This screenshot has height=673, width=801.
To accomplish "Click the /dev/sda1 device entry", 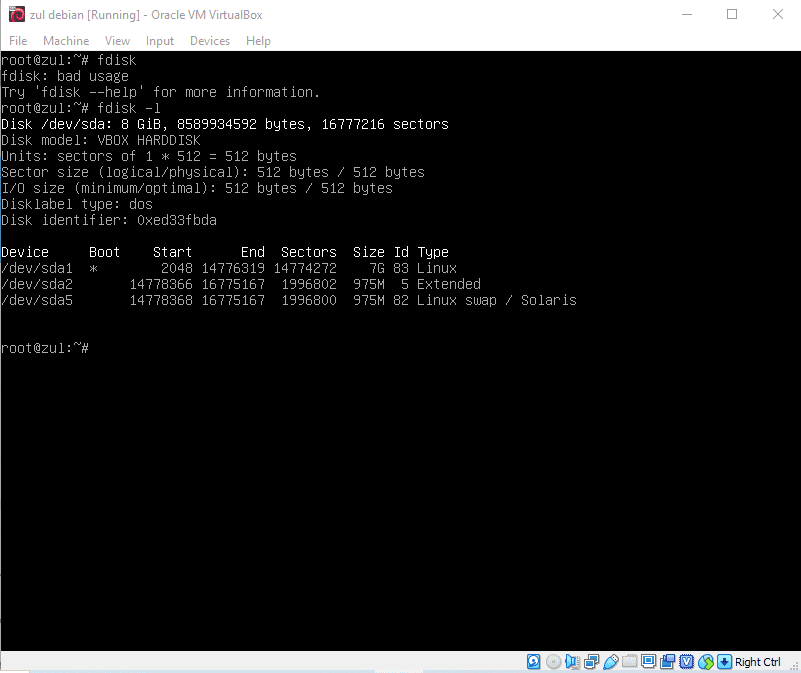I will point(37,268).
